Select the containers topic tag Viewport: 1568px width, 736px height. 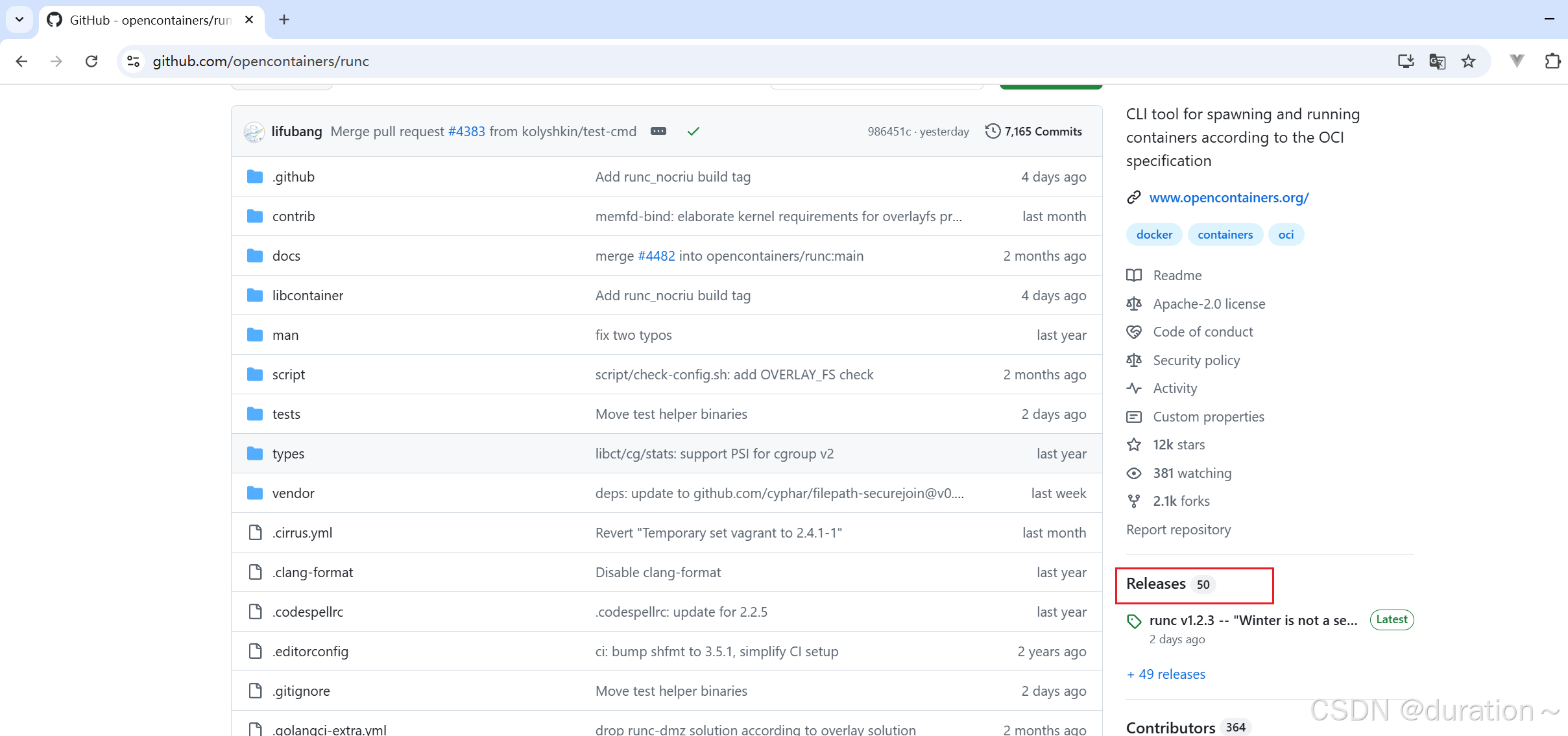[x=1225, y=234]
